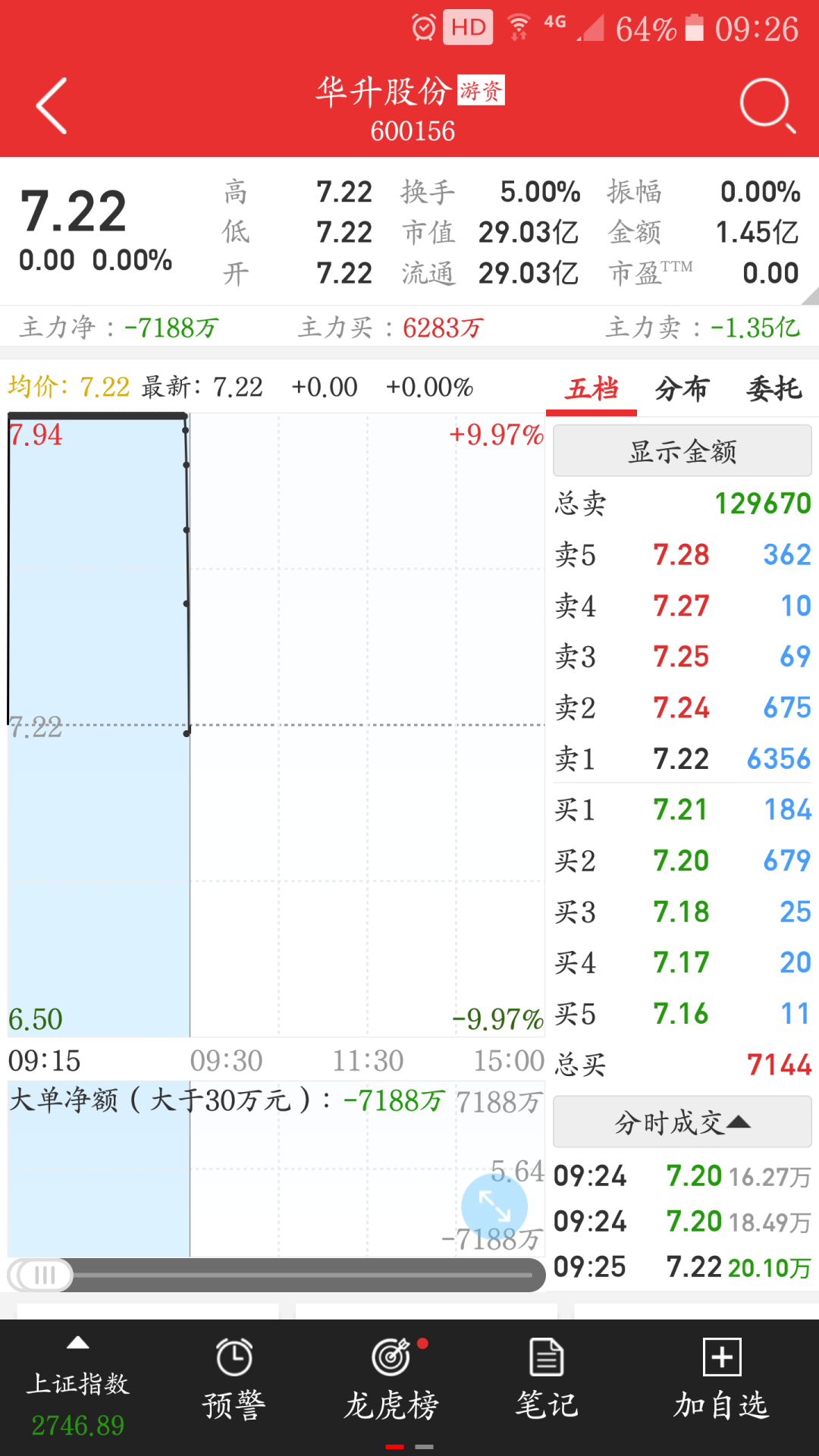Tap 买4 price 7.17 row
819x1456 pixels.
click(682, 963)
